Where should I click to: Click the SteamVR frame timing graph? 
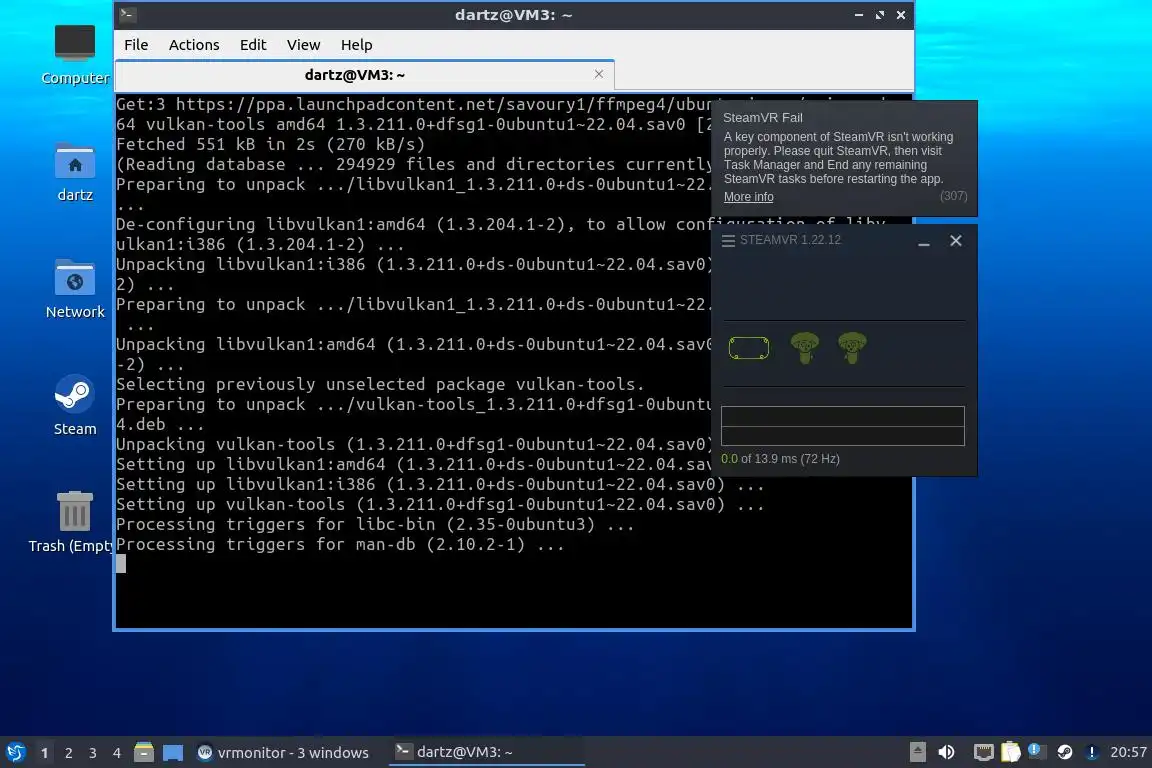[843, 426]
